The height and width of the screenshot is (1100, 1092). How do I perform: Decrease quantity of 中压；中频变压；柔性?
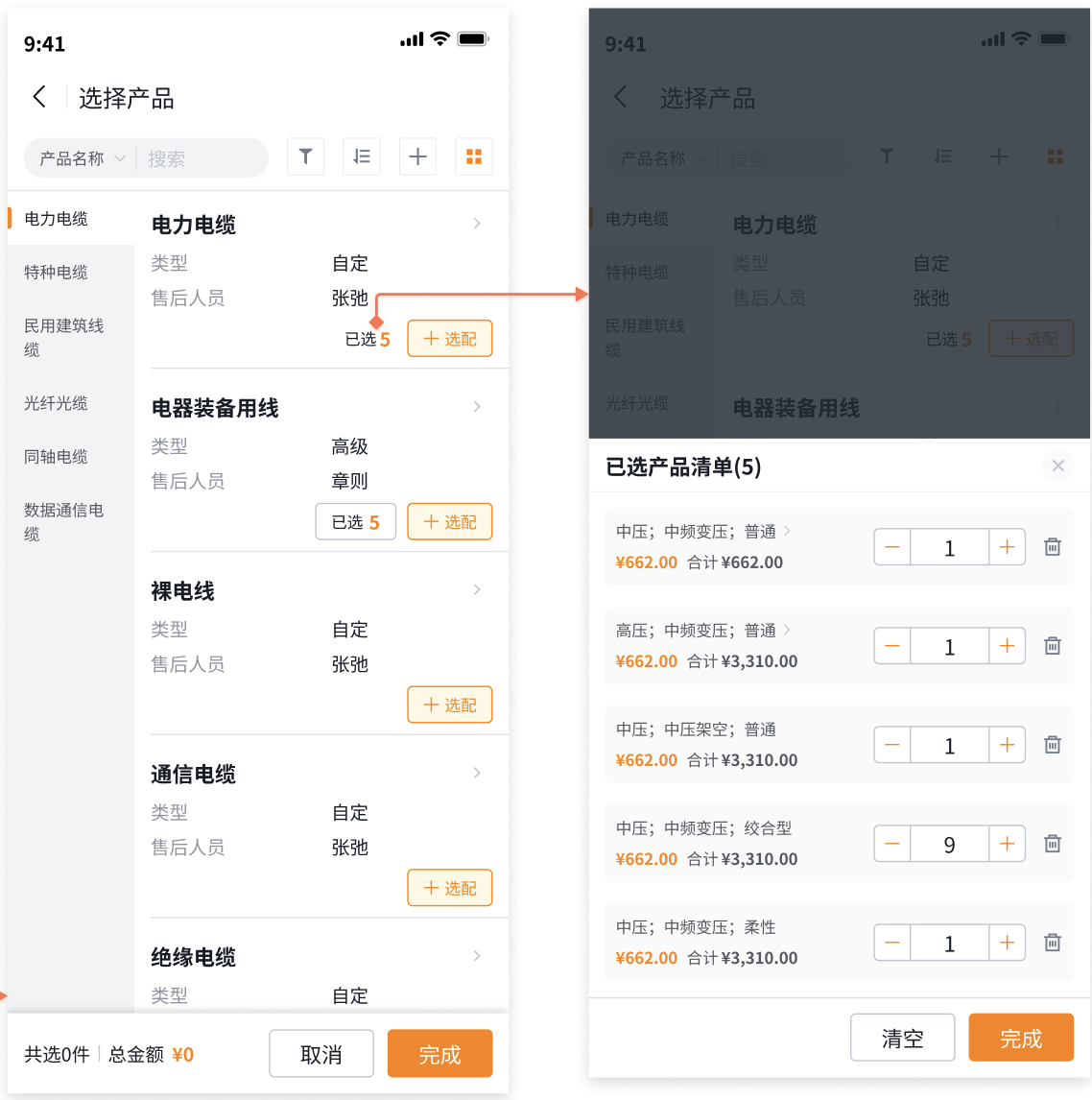(x=892, y=943)
